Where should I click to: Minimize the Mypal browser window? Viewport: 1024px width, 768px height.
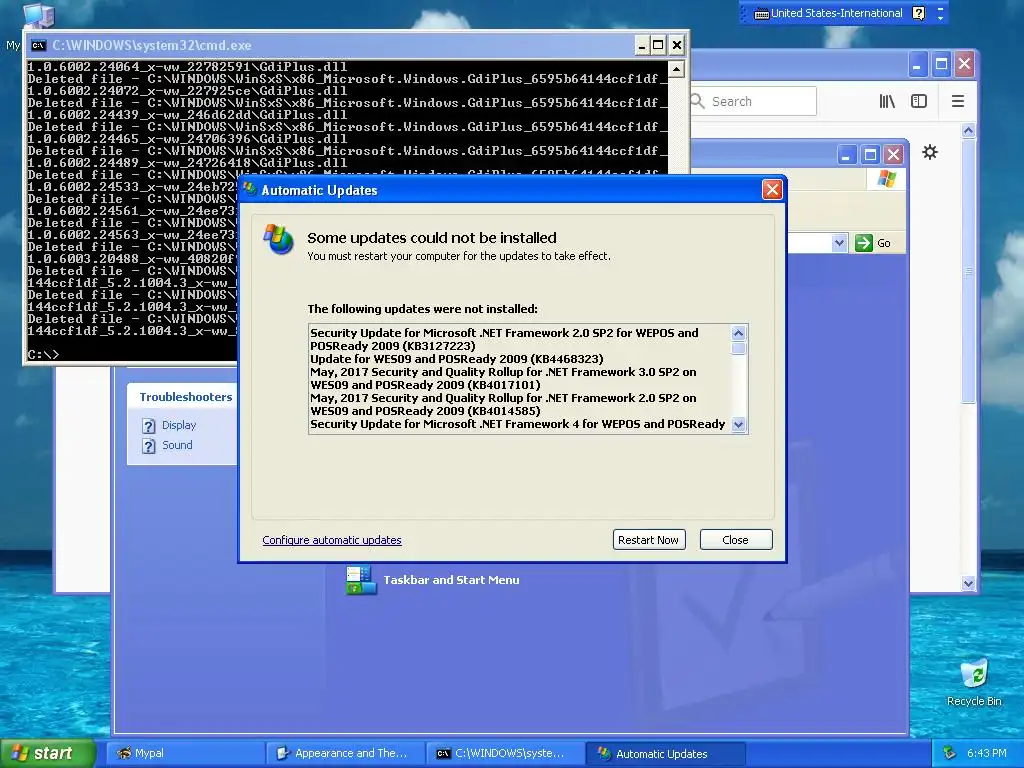918,64
